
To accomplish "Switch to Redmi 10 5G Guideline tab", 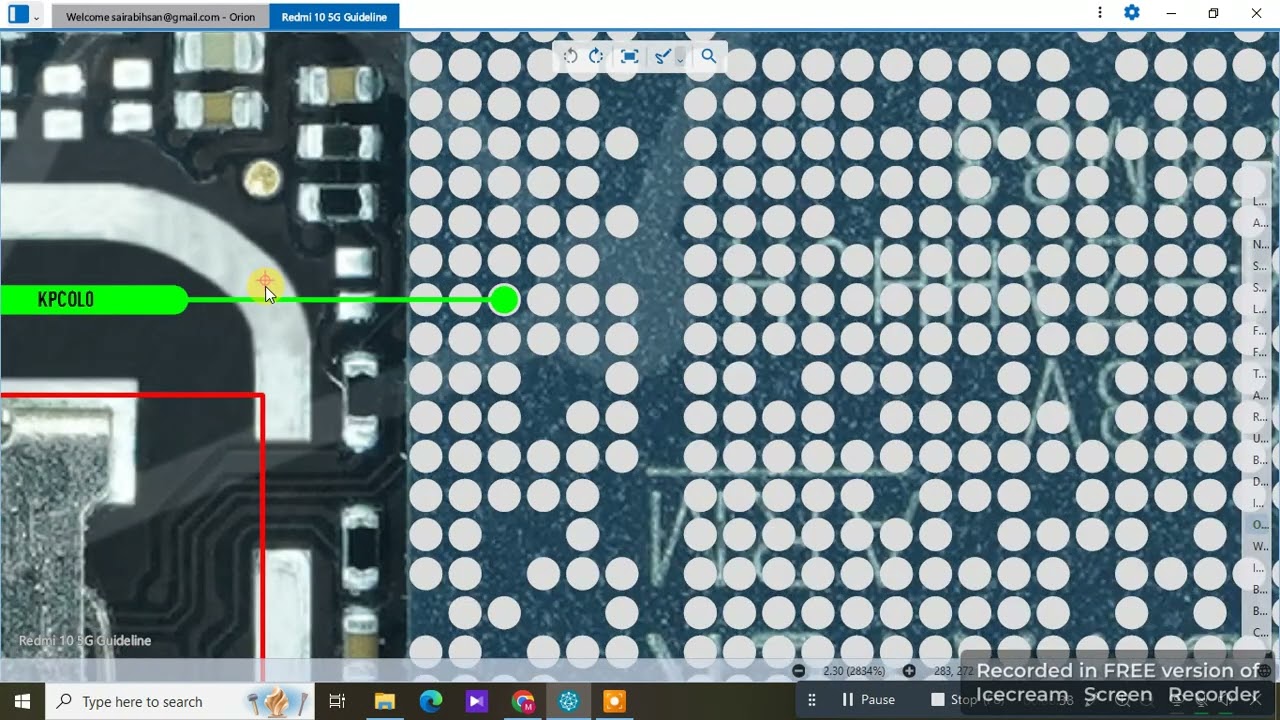I will pyautogui.click(x=334, y=17).
